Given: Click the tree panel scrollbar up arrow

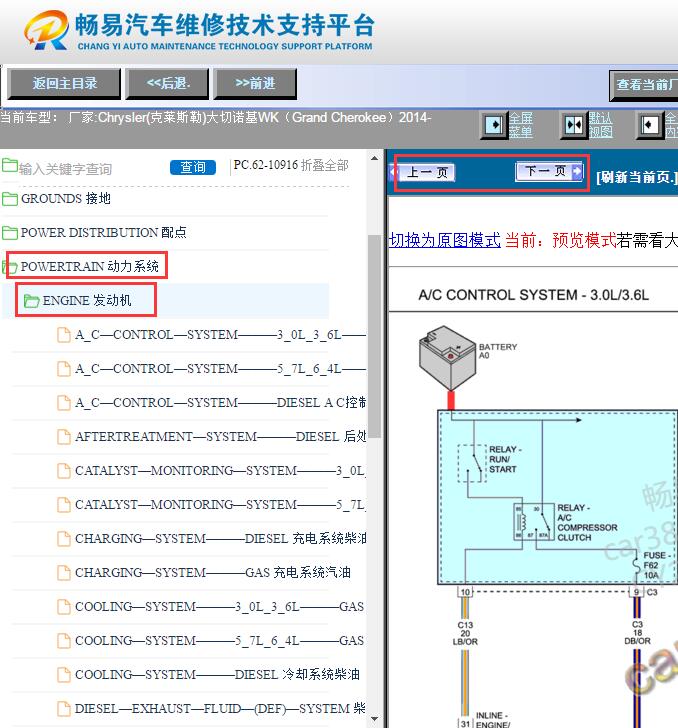Looking at the screenshot, I should pos(374,159).
